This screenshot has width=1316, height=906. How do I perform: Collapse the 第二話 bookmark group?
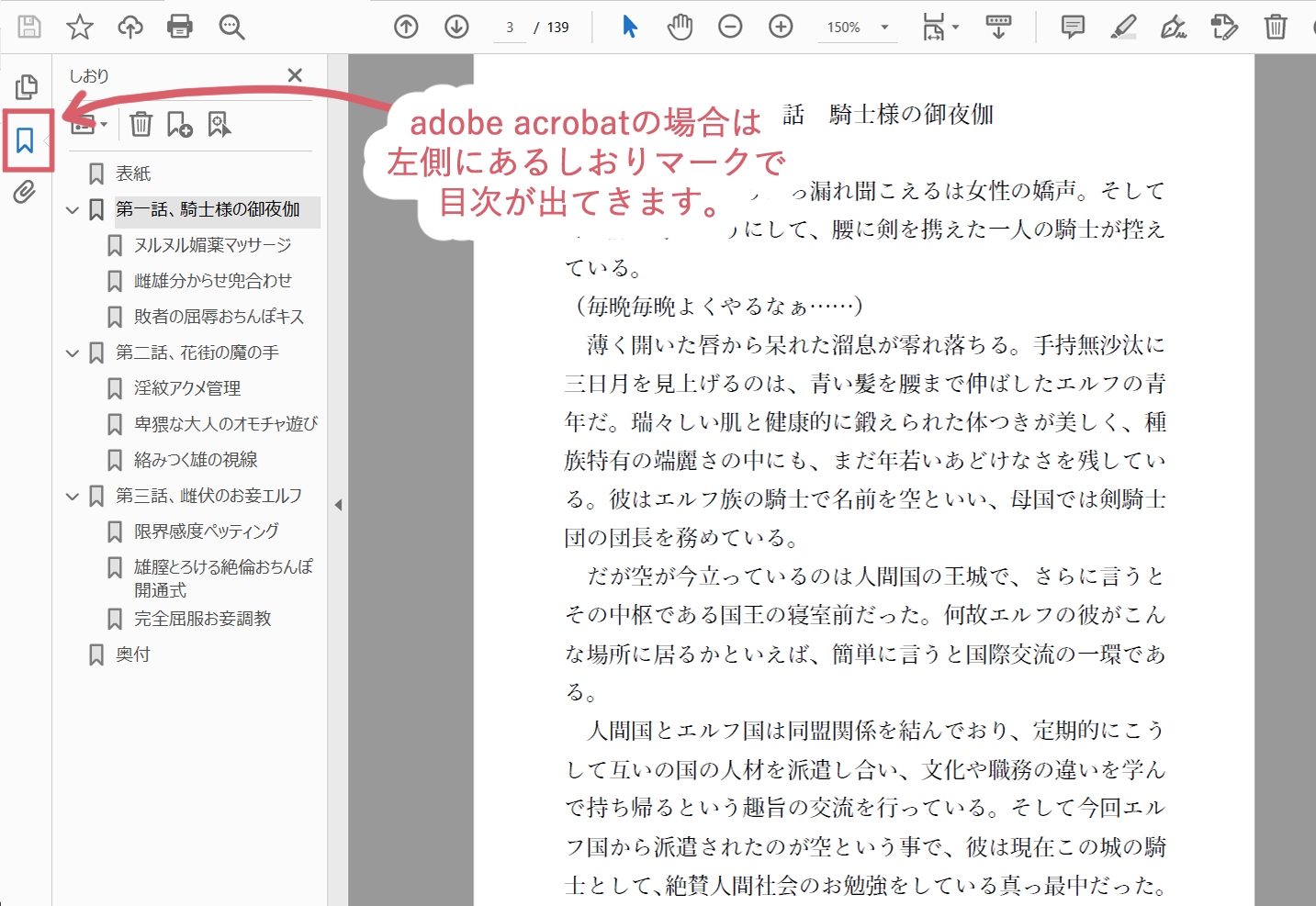click(73, 352)
